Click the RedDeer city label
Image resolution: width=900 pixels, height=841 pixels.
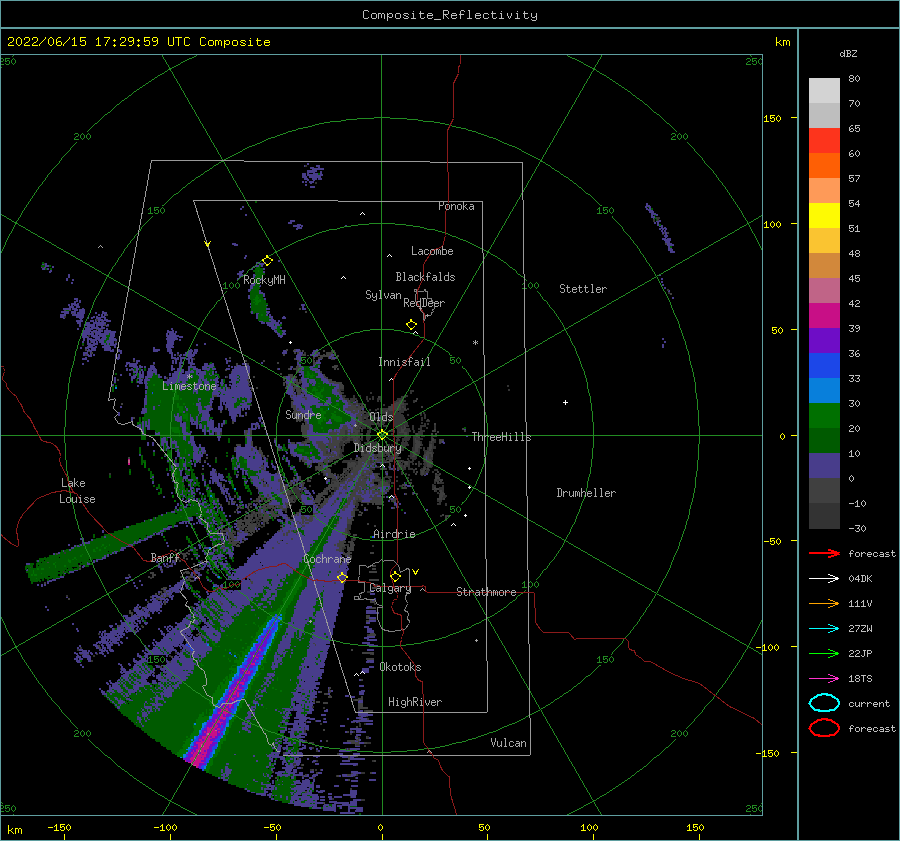pos(424,303)
